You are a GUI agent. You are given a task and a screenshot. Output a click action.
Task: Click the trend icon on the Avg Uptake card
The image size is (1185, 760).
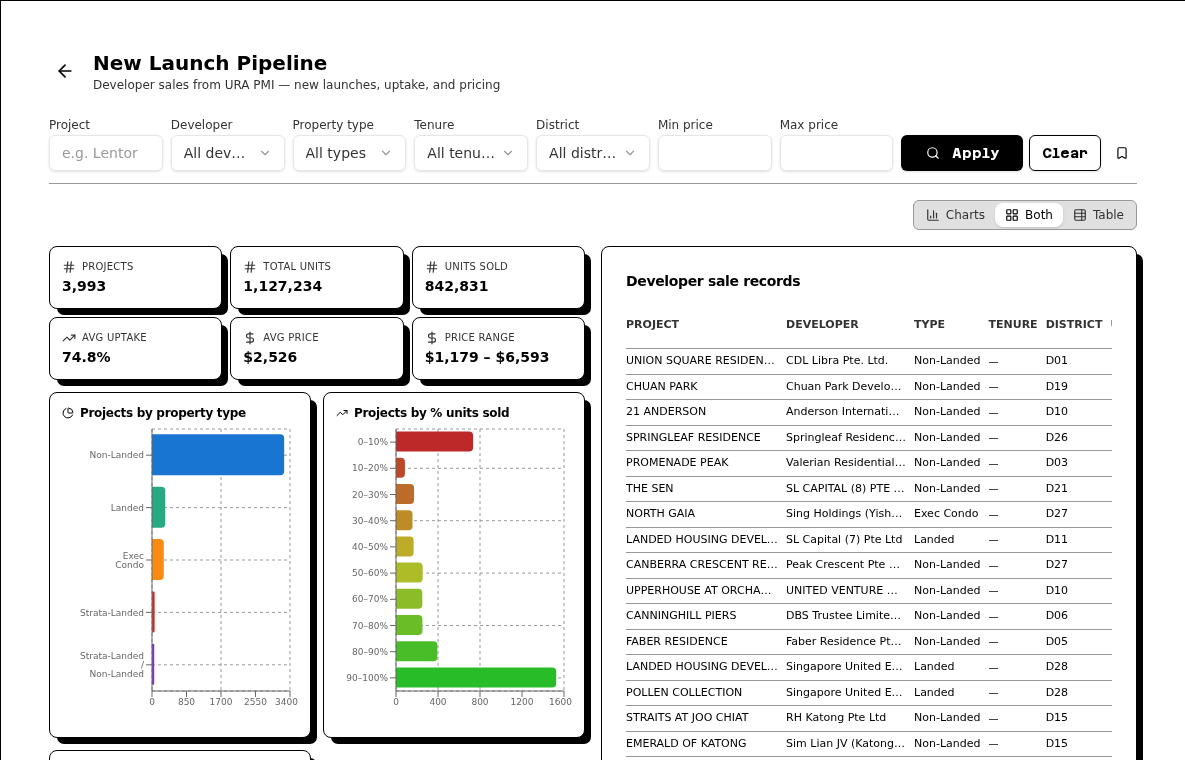coord(69,338)
